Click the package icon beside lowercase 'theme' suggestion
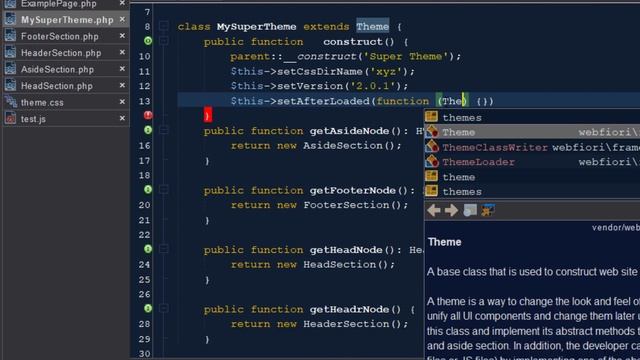The image size is (640, 360). coord(432,176)
